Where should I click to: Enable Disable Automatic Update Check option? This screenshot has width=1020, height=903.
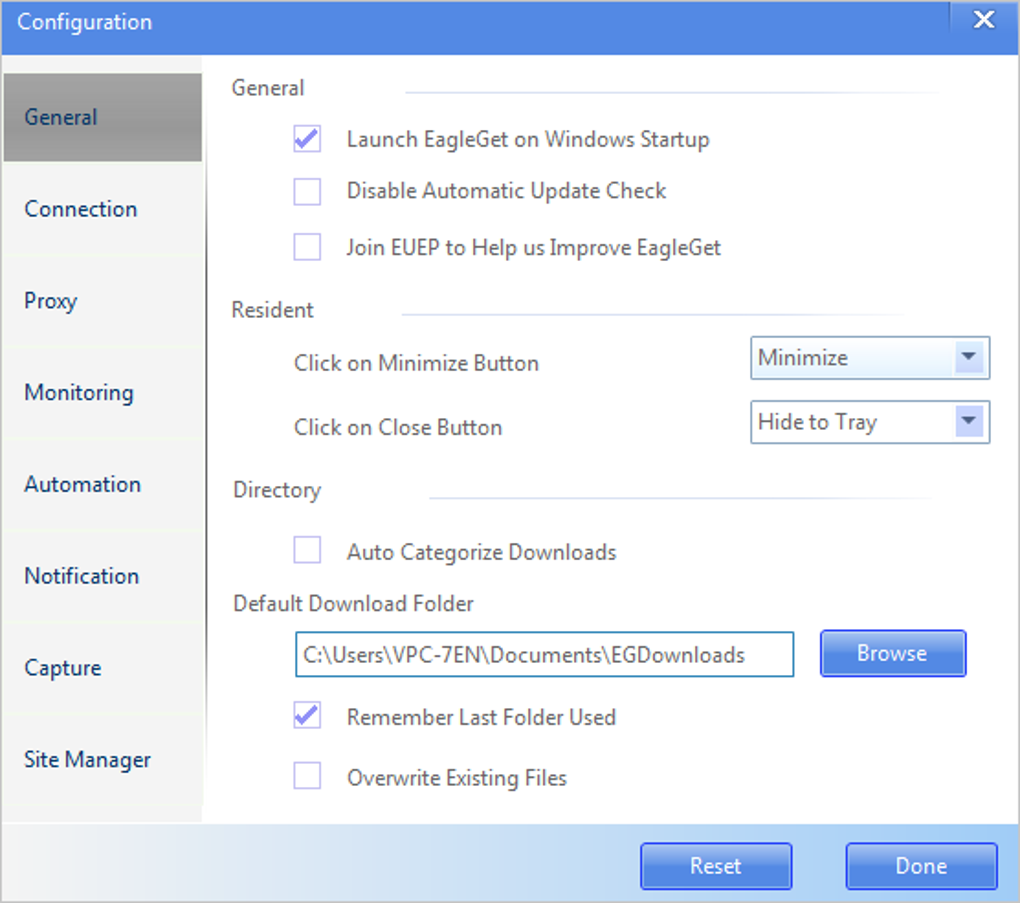[307, 191]
